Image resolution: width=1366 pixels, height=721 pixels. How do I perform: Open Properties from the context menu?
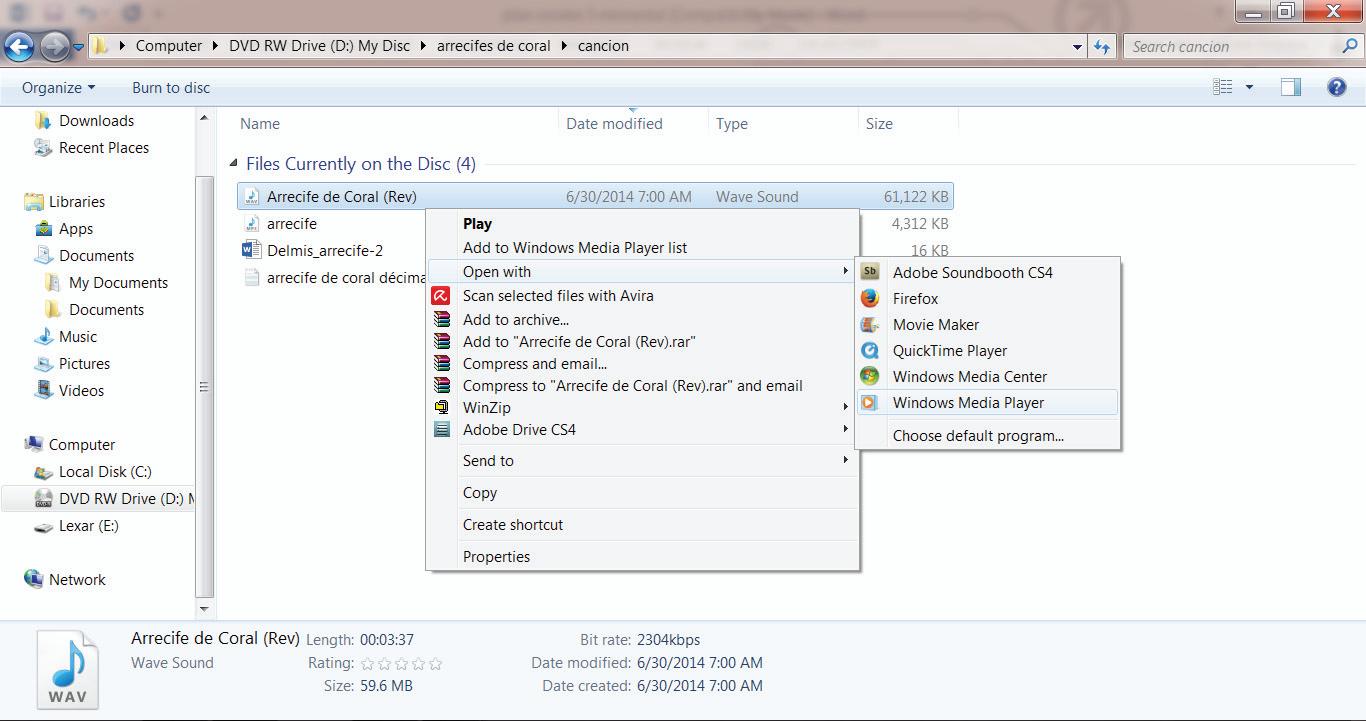pos(643,557)
